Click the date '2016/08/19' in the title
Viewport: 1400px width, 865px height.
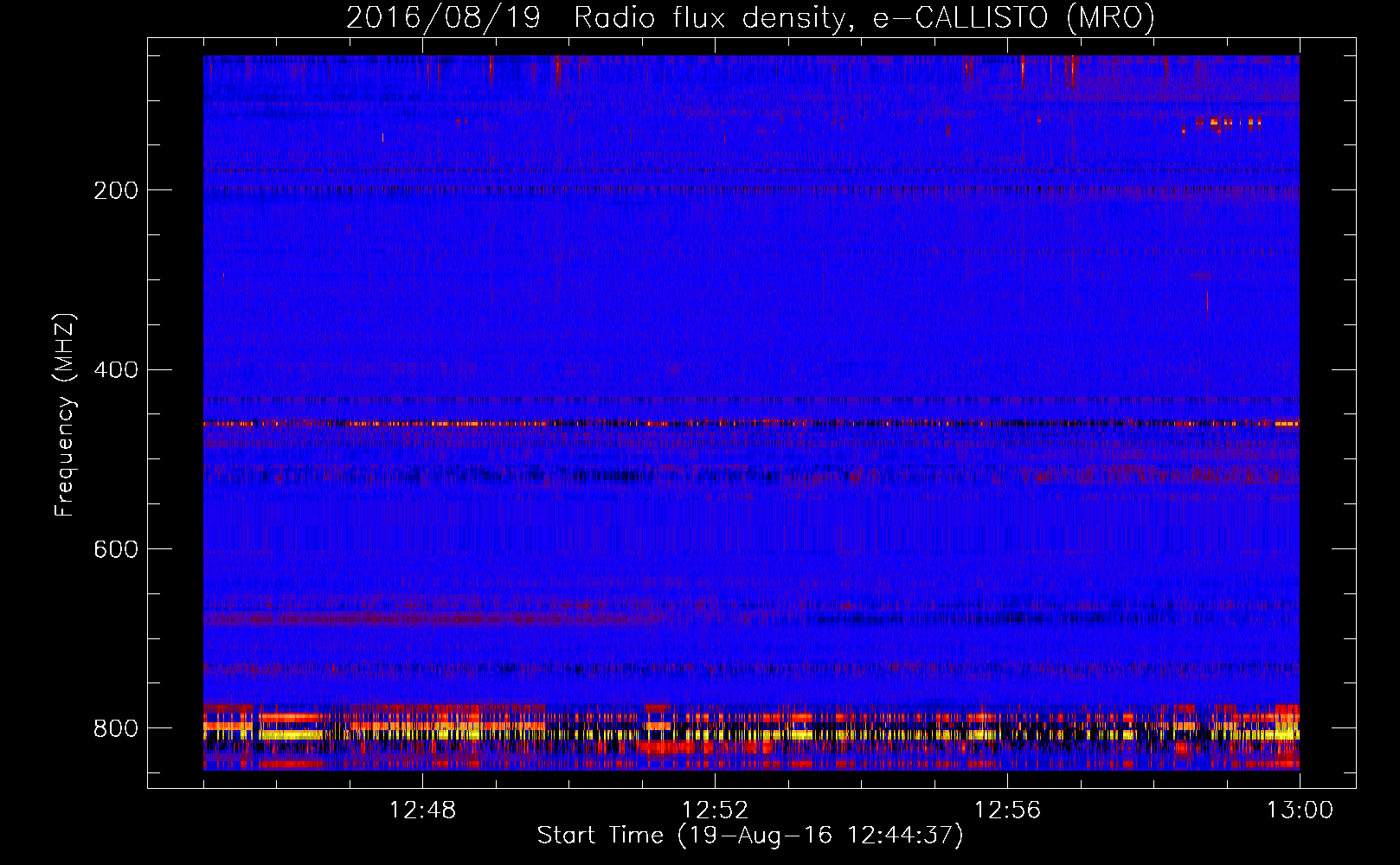click(443, 17)
